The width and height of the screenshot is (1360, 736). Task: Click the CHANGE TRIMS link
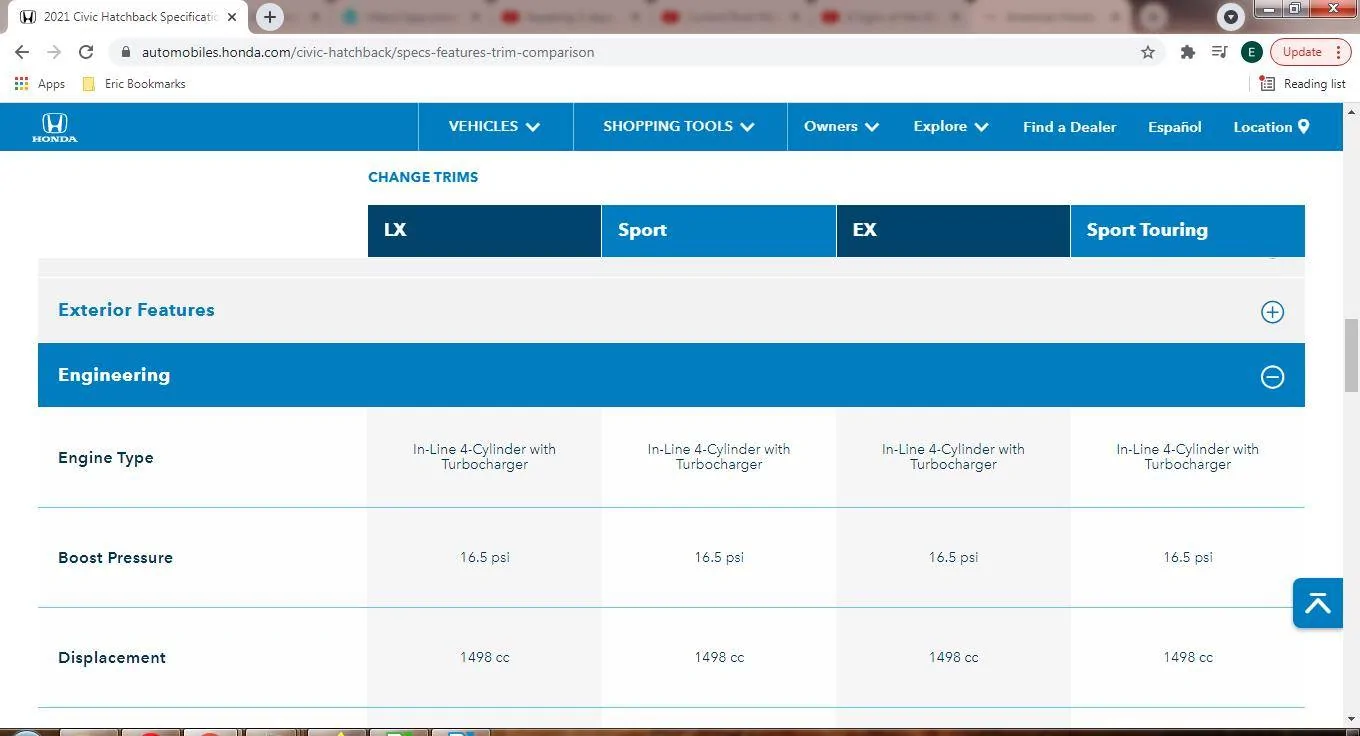(x=423, y=177)
